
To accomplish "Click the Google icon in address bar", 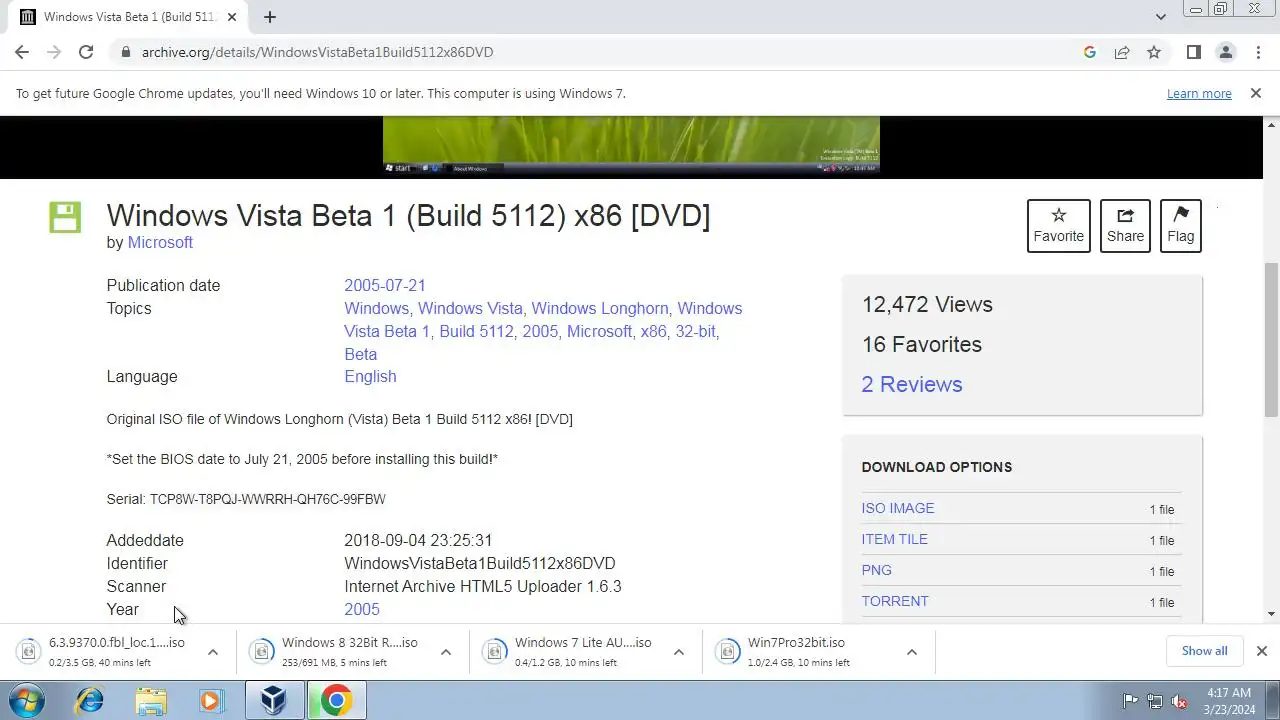I will [1090, 52].
